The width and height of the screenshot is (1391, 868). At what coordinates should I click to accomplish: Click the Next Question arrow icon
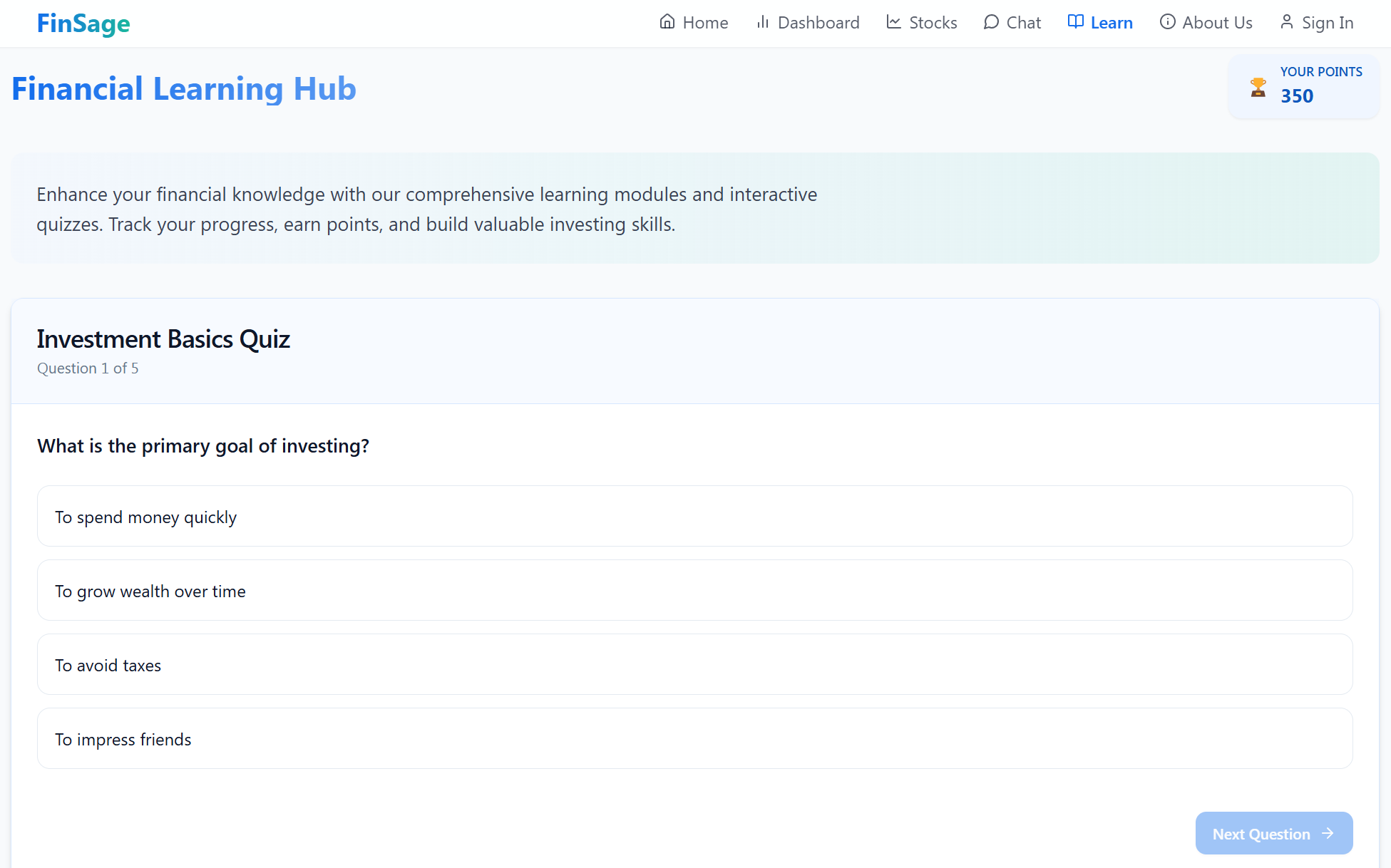[x=1328, y=833]
